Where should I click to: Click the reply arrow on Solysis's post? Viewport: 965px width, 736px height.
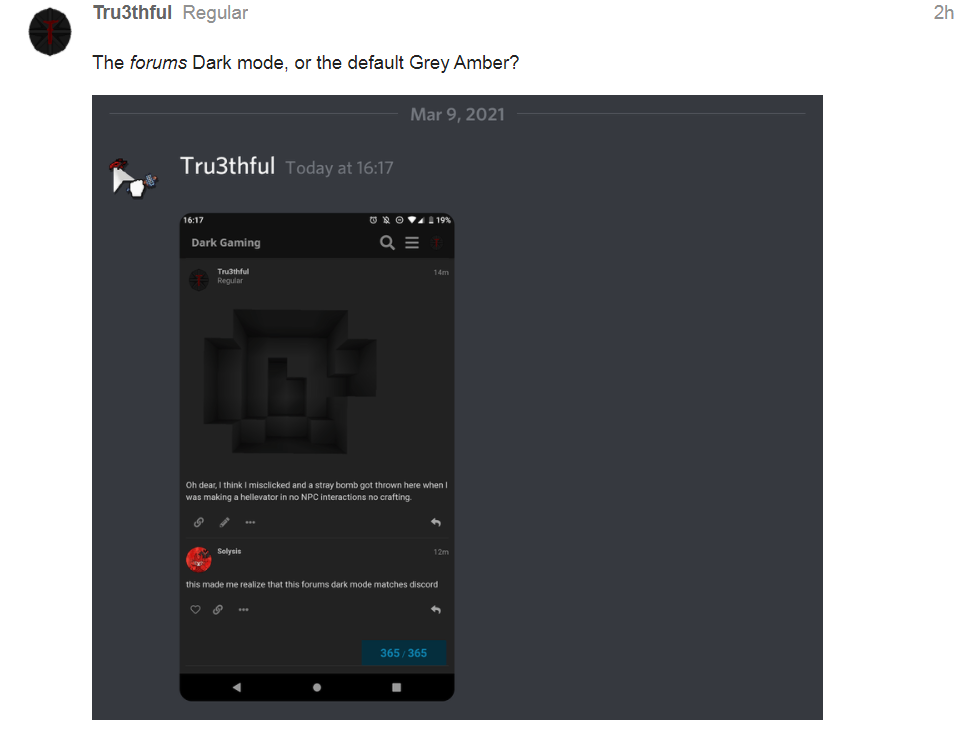[x=436, y=610]
